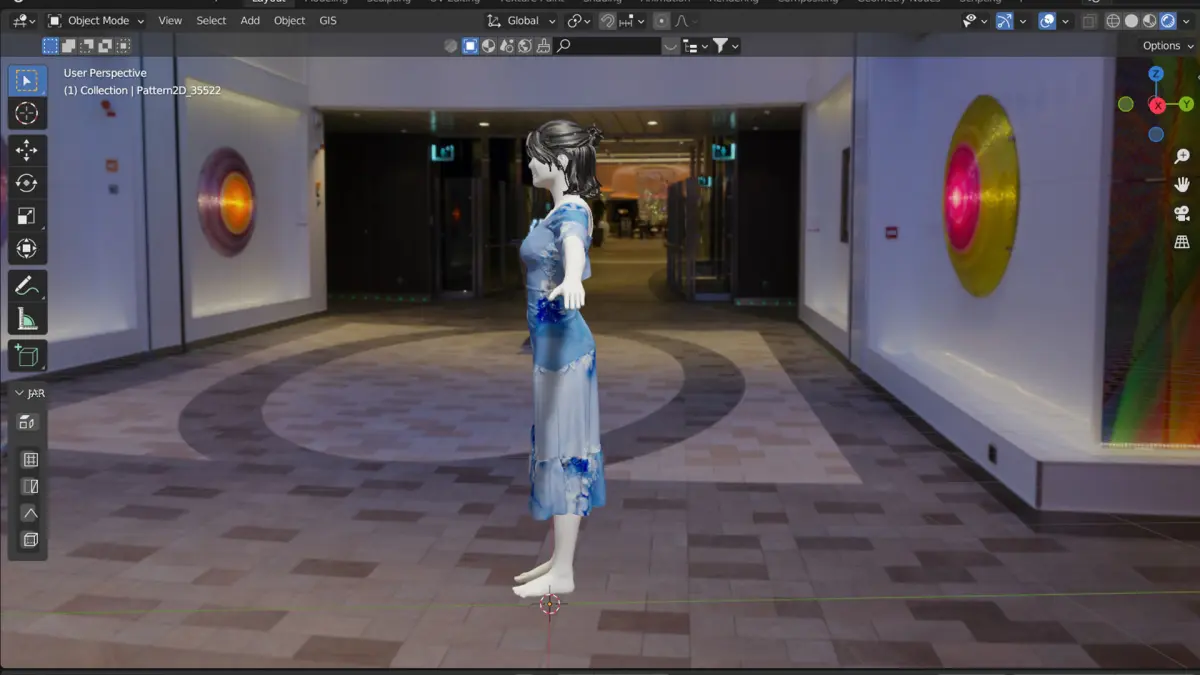Open the GIS menu
1200x675 pixels.
[327, 21]
